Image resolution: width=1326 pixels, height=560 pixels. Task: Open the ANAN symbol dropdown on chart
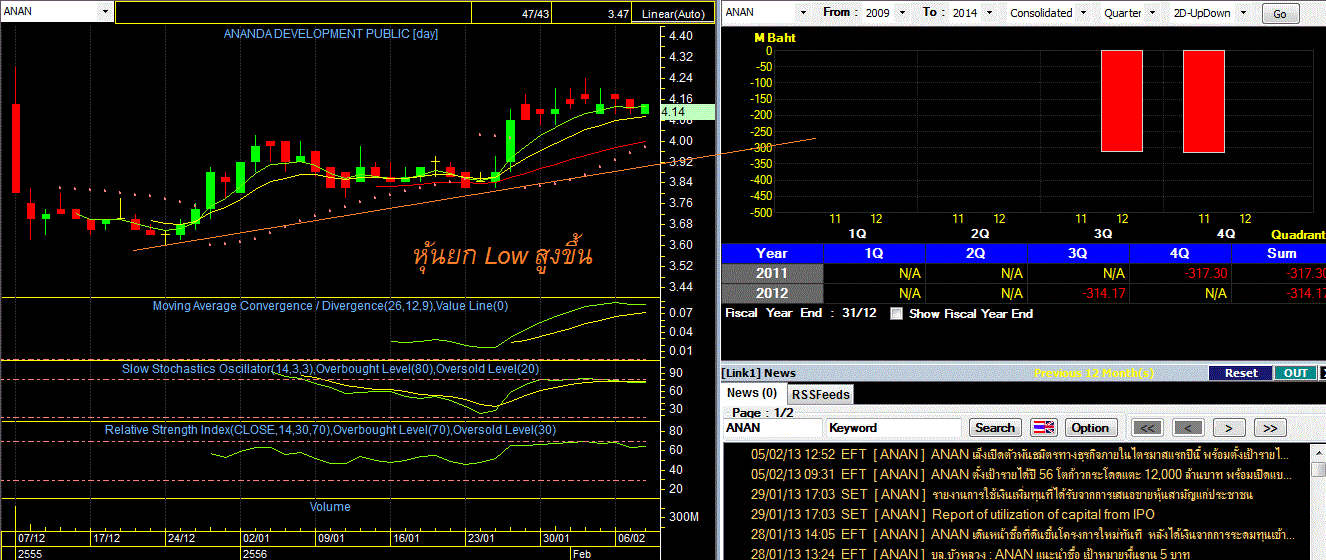pyautogui.click(x=104, y=12)
